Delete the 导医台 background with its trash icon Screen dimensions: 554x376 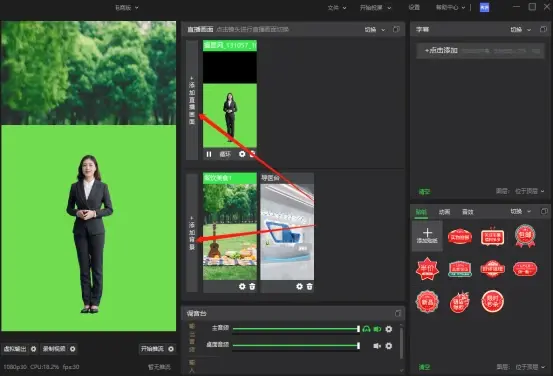(310, 286)
